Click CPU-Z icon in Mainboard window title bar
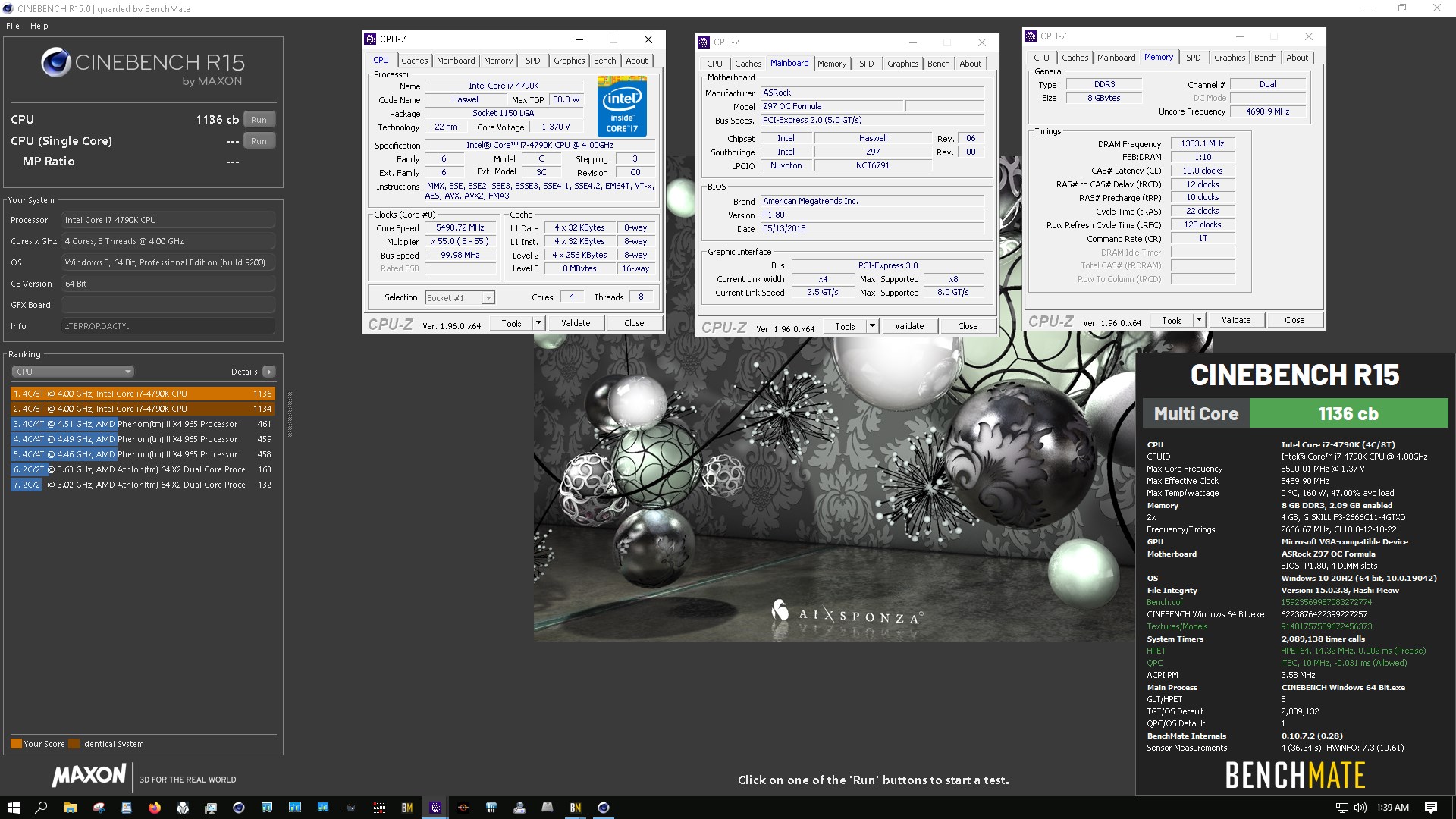The height and width of the screenshot is (819, 1456). coord(704,42)
